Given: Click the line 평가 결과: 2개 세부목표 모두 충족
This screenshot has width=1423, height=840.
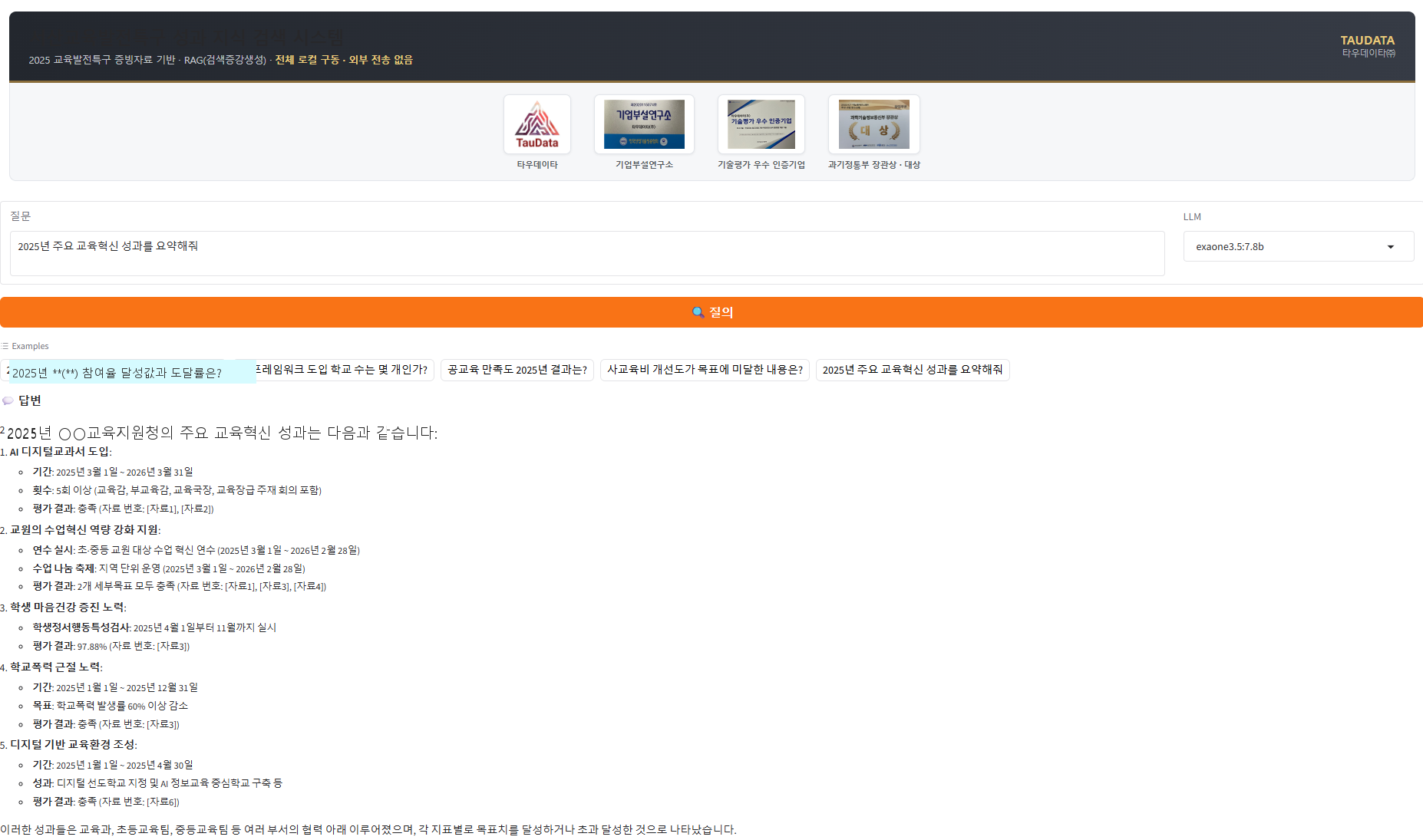Looking at the screenshot, I should coord(180,586).
